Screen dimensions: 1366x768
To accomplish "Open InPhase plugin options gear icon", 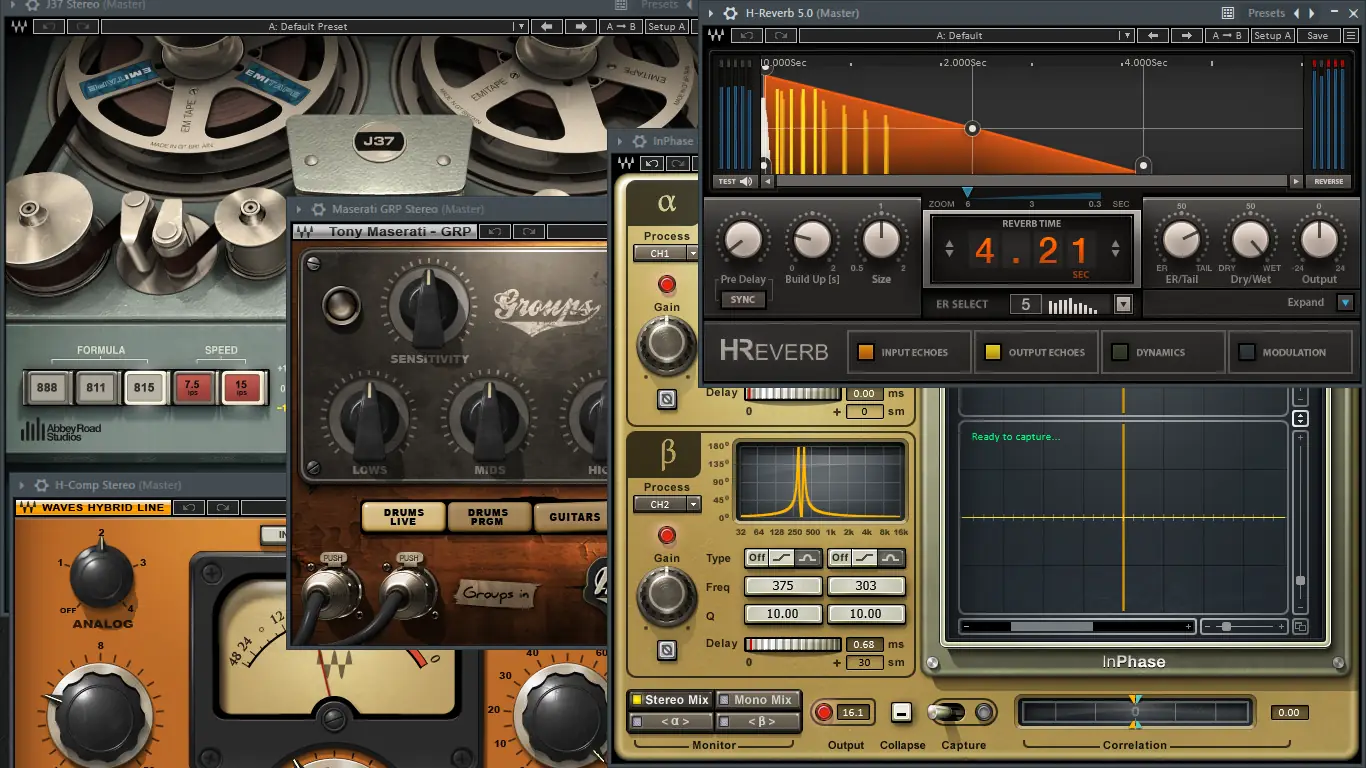I will [x=638, y=141].
